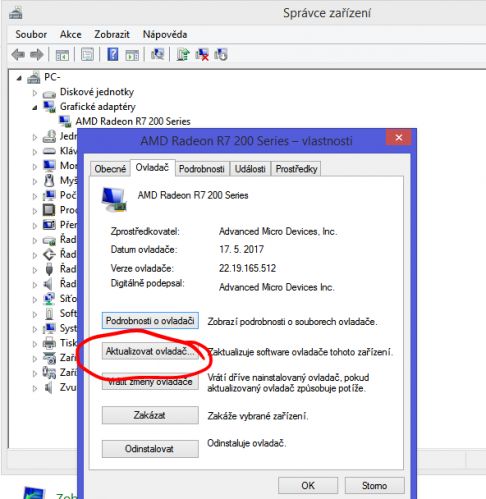Viewport: 486px width, 499px height.
Task: Expand the Soft… node arrow
Action: click(x=35, y=314)
